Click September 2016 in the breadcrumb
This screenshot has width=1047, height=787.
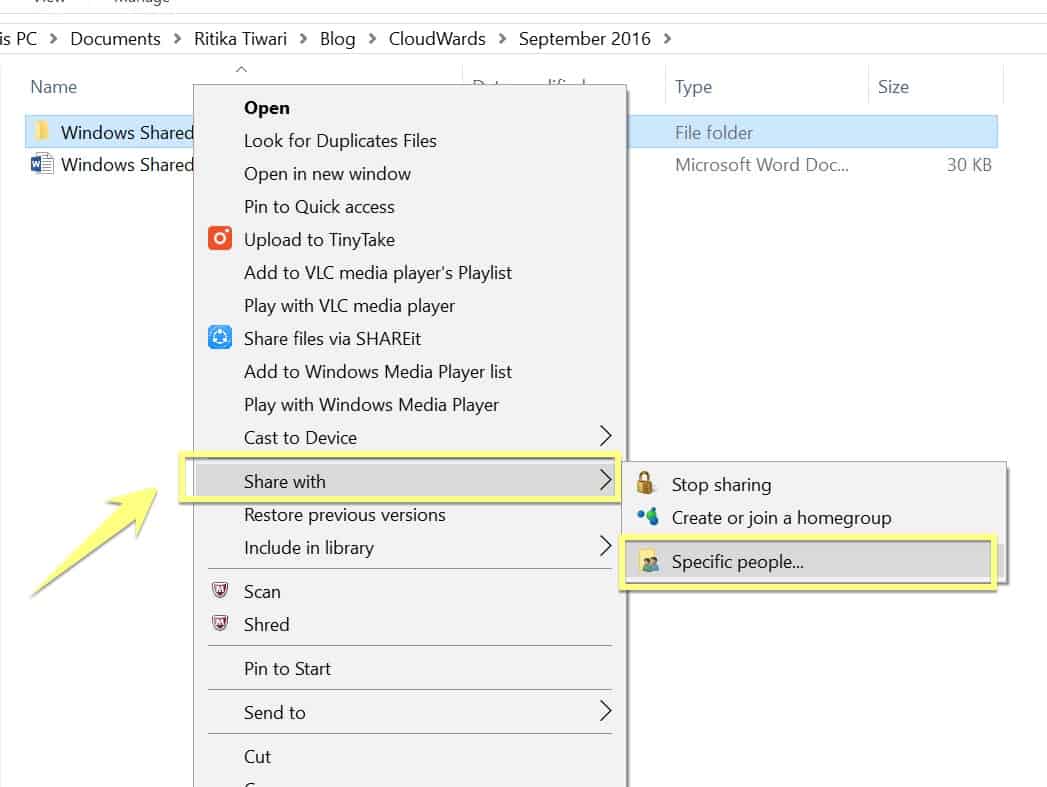[x=584, y=39]
